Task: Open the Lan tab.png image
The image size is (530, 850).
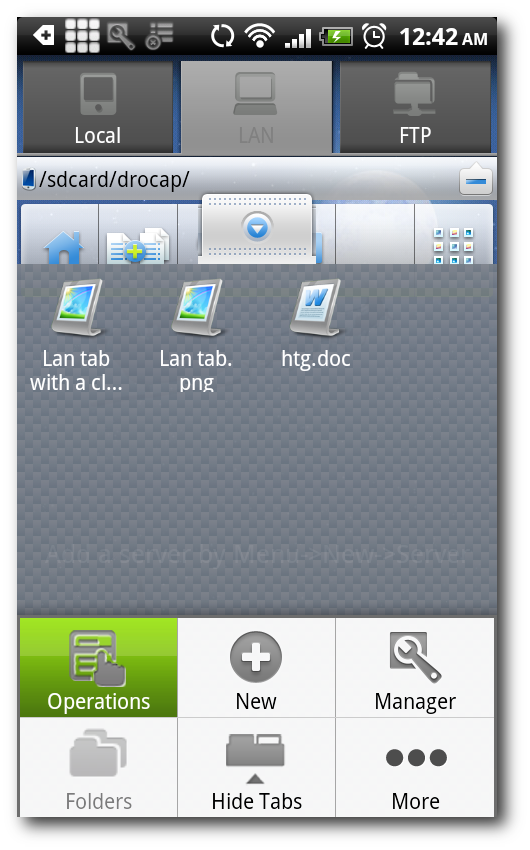Action: coord(196,334)
